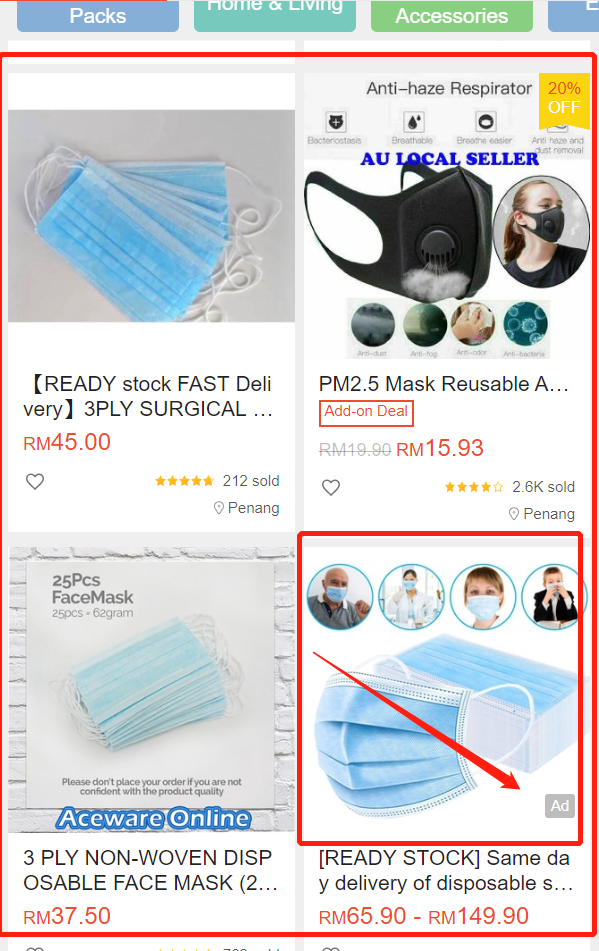Viewport: 599px width, 951px height.
Task: Click location pin under 2.6K sold
Action: coord(514,514)
